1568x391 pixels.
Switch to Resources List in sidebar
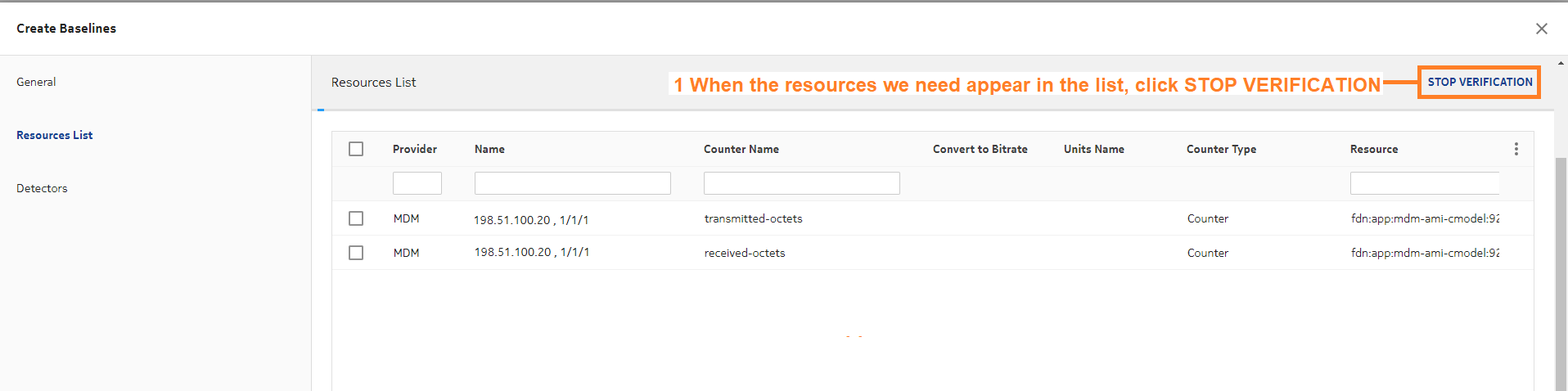click(54, 135)
